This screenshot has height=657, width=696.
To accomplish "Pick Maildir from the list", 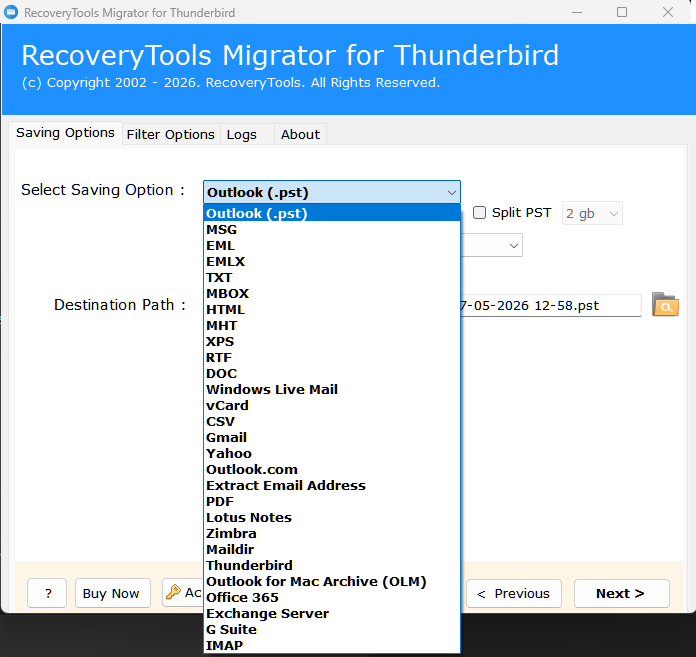I will coord(332,549).
